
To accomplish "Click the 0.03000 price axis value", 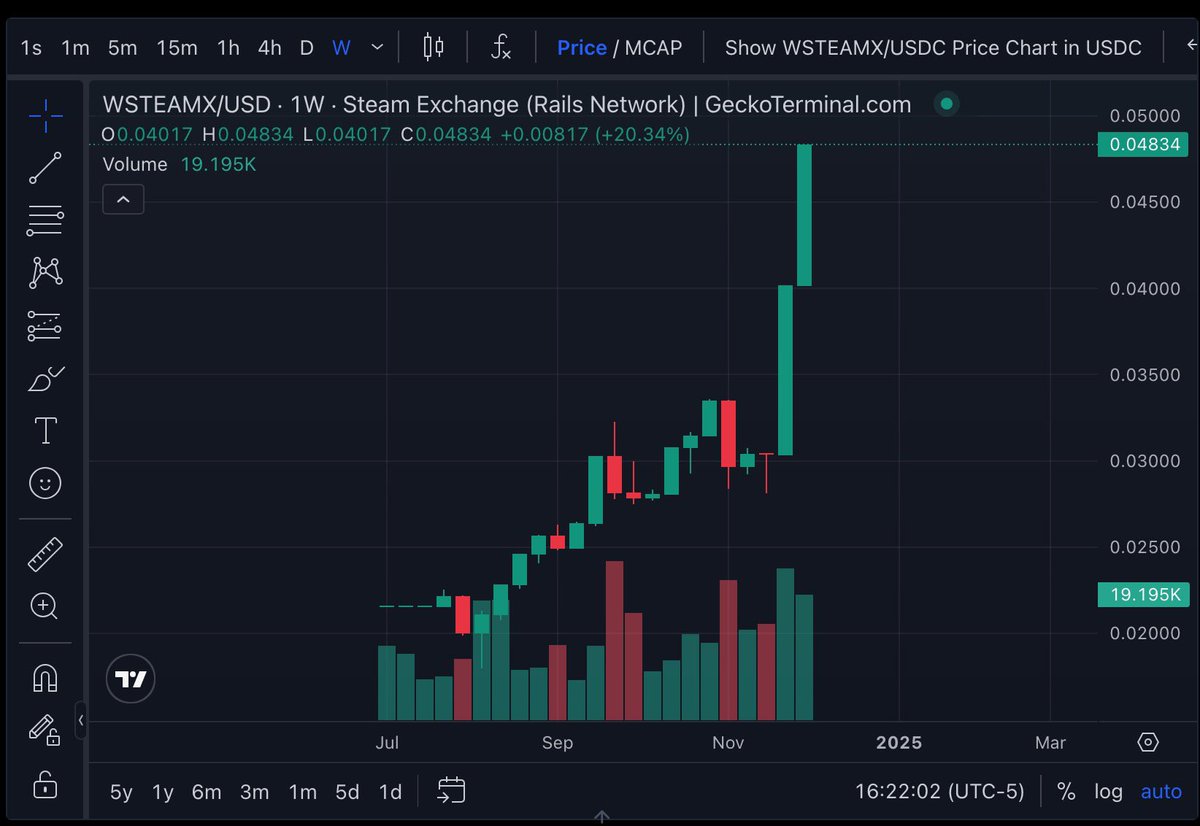I will 1145,461.
